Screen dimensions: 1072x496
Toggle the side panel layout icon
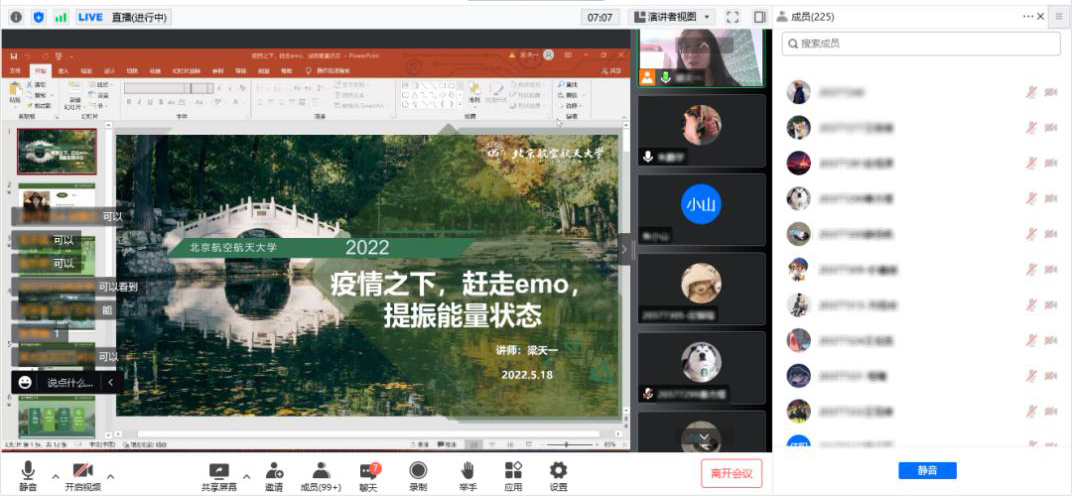click(759, 17)
